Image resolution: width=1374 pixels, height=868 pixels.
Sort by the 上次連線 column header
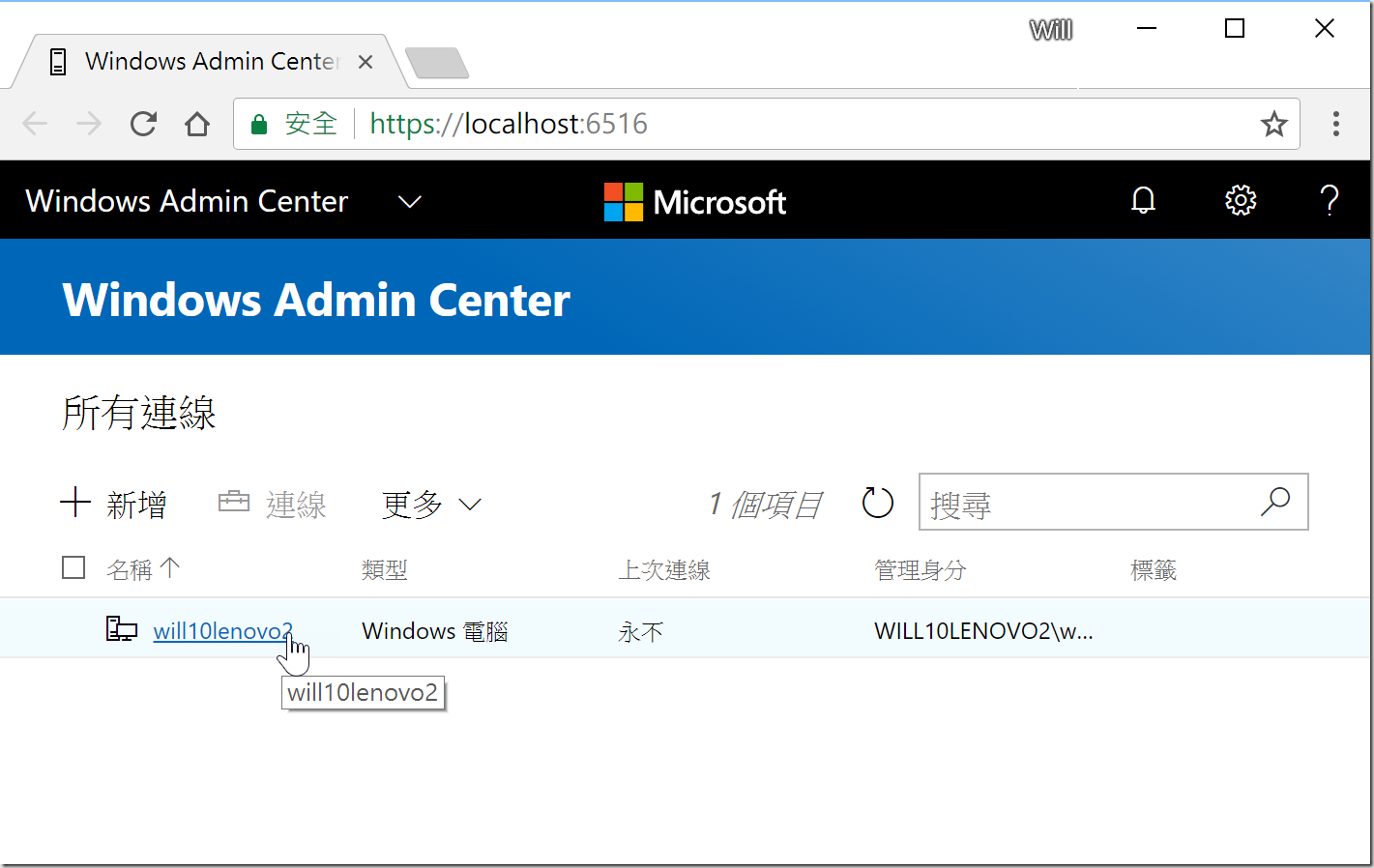point(664,570)
